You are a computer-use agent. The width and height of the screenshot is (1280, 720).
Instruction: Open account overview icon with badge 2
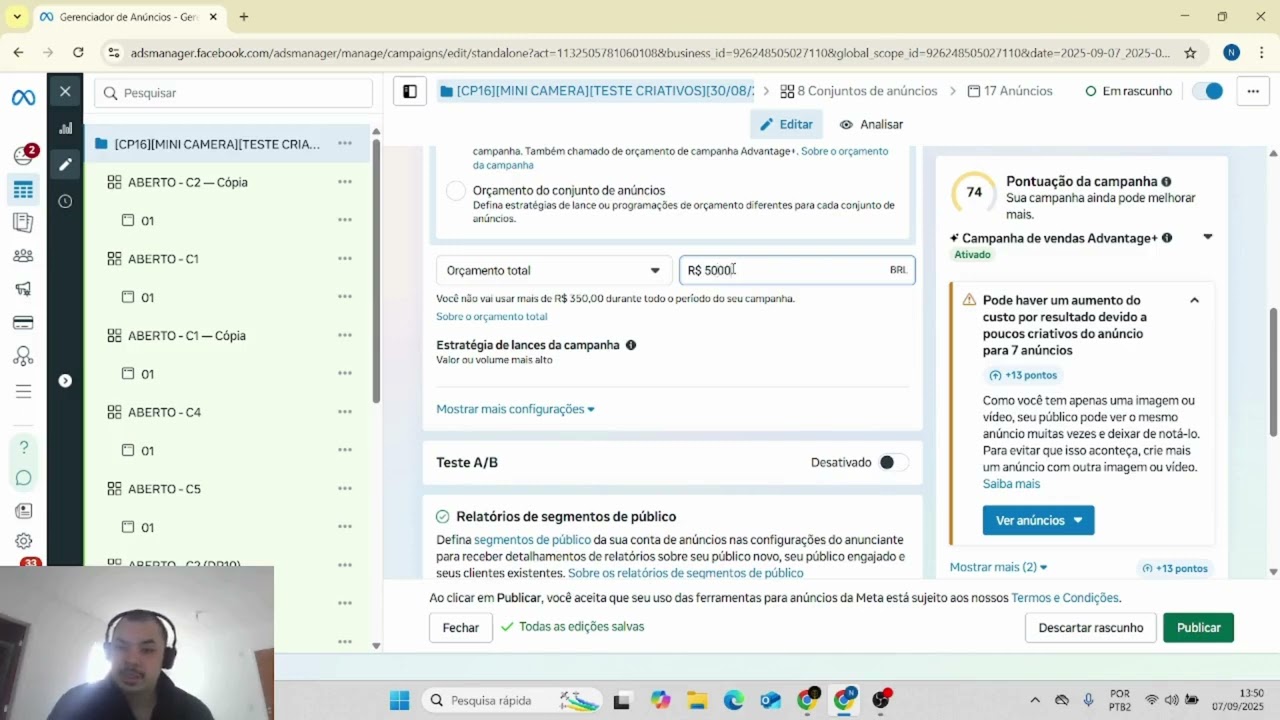[x=24, y=155]
